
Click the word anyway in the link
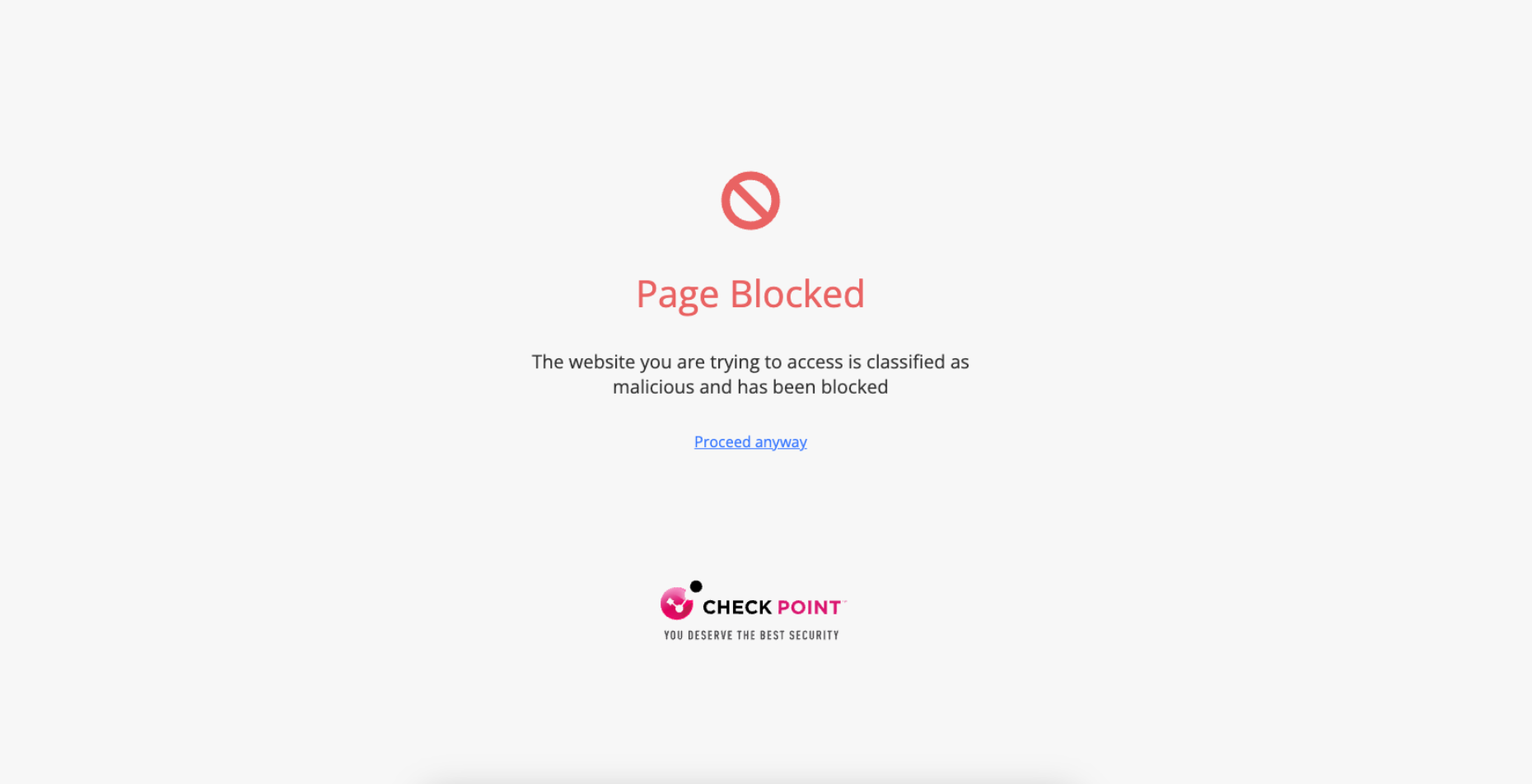coord(781,443)
